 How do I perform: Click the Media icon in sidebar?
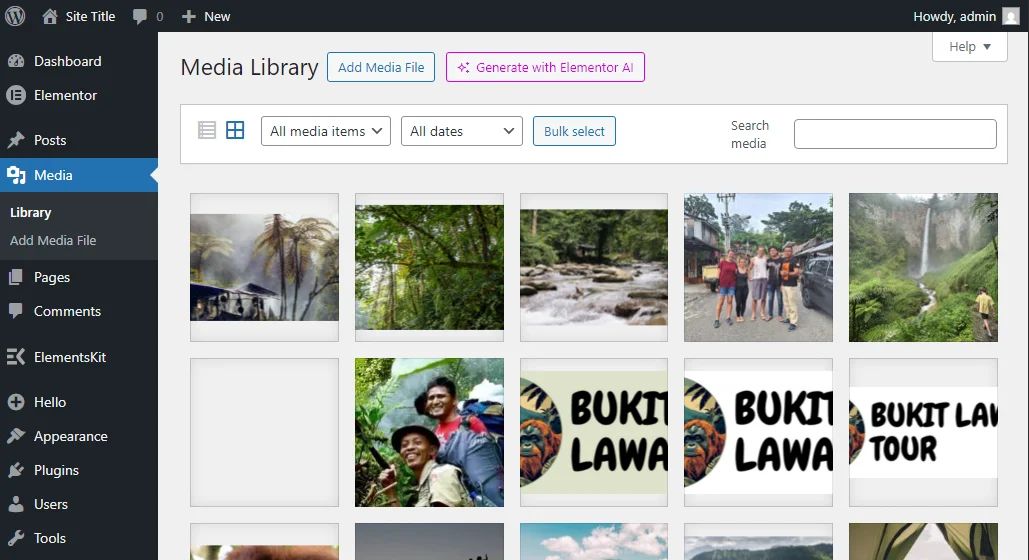point(16,175)
